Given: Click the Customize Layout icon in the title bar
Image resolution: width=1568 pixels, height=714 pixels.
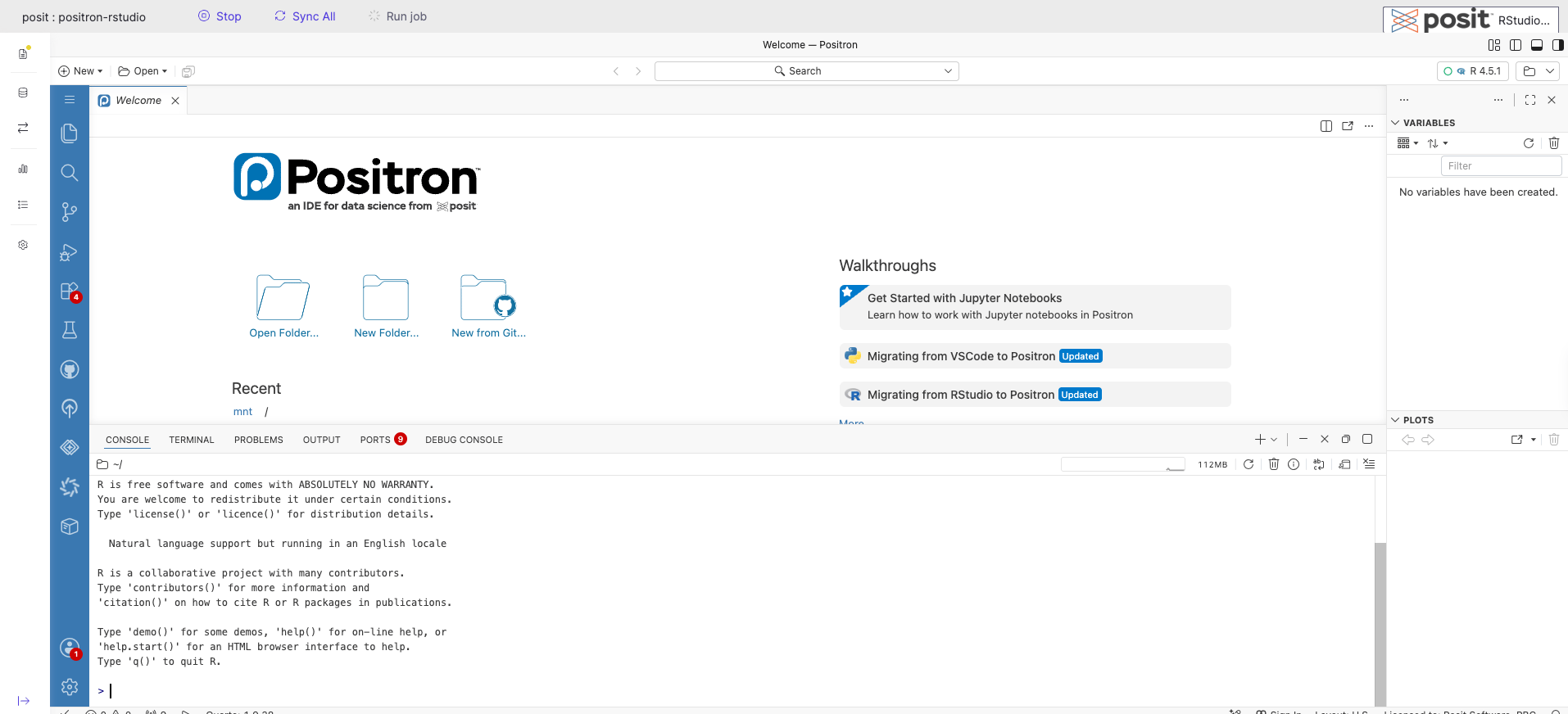Looking at the screenshot, I should coord(1494,45).
